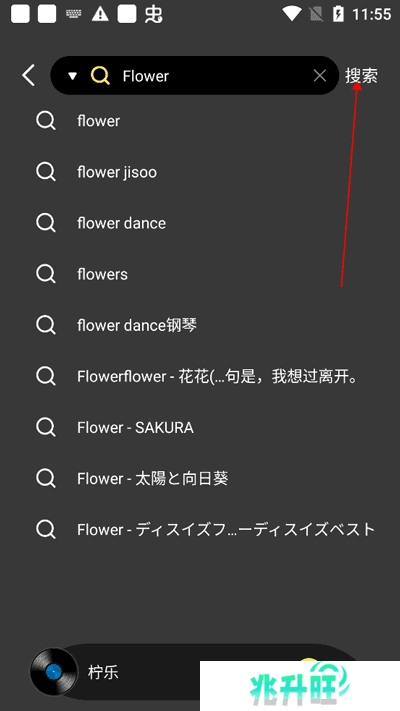Tap magnifier icon beside "flower dance钢琴"
Image resolution: width=400 pixels, height=711 pixels.
[x=46, y=325]
